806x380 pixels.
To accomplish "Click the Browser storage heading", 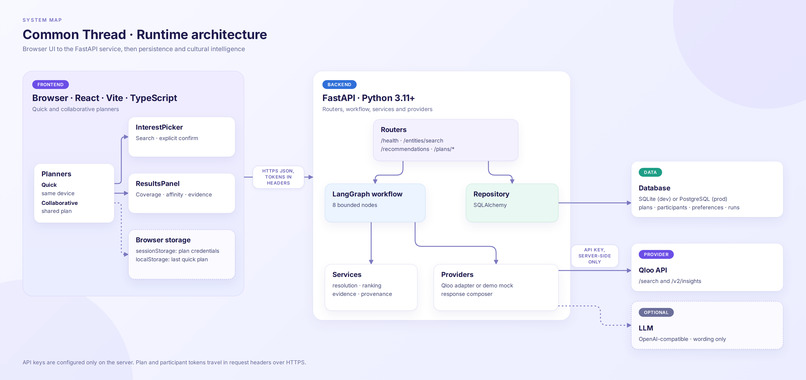I will point(163,240).
